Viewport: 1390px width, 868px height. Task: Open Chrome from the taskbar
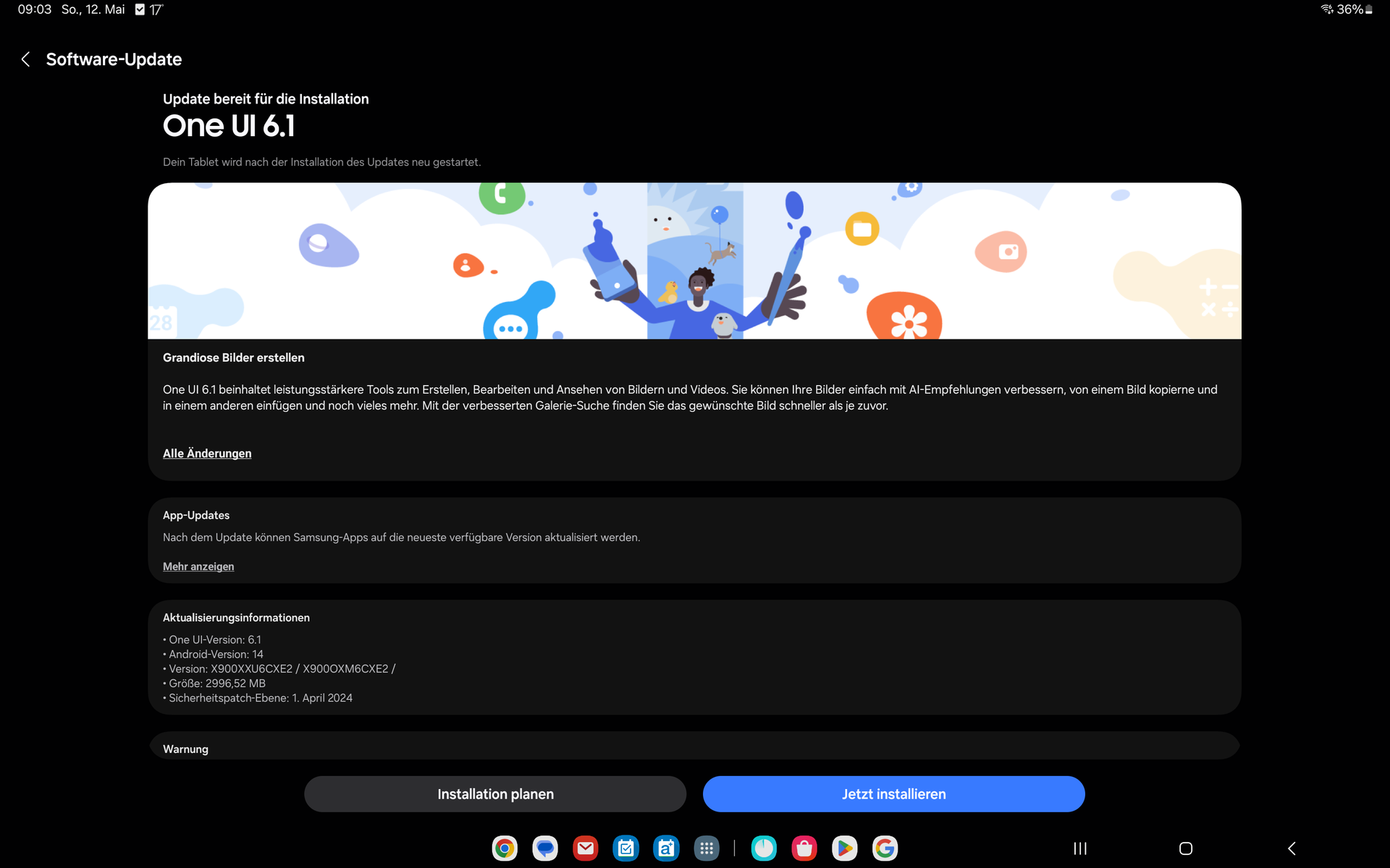click(505, 848)
